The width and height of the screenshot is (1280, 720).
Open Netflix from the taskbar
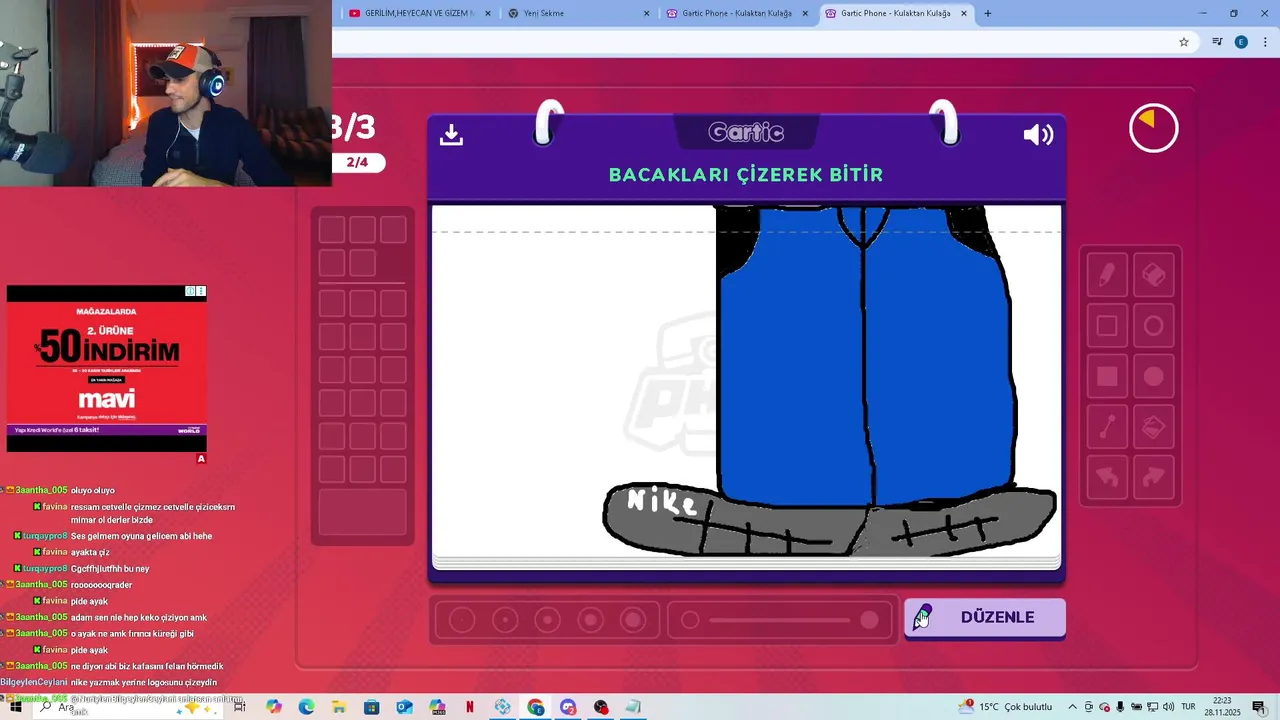pos(470,707)
